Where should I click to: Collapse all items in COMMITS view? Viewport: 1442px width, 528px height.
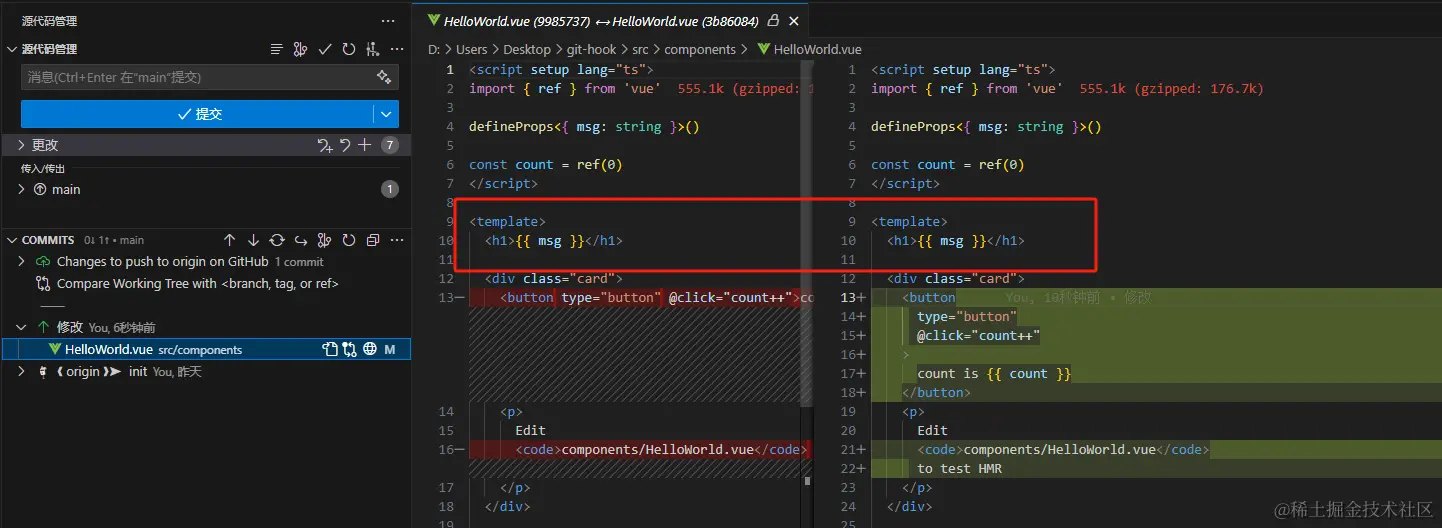[x=373, y=240]
